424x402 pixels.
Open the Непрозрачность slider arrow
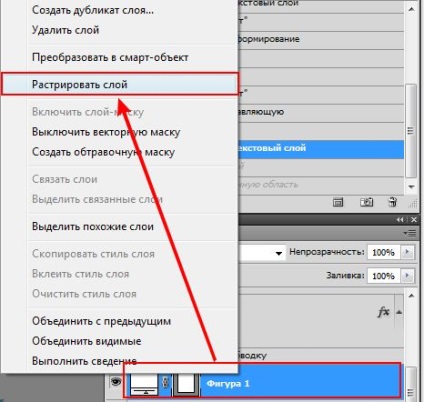[407, 252]
